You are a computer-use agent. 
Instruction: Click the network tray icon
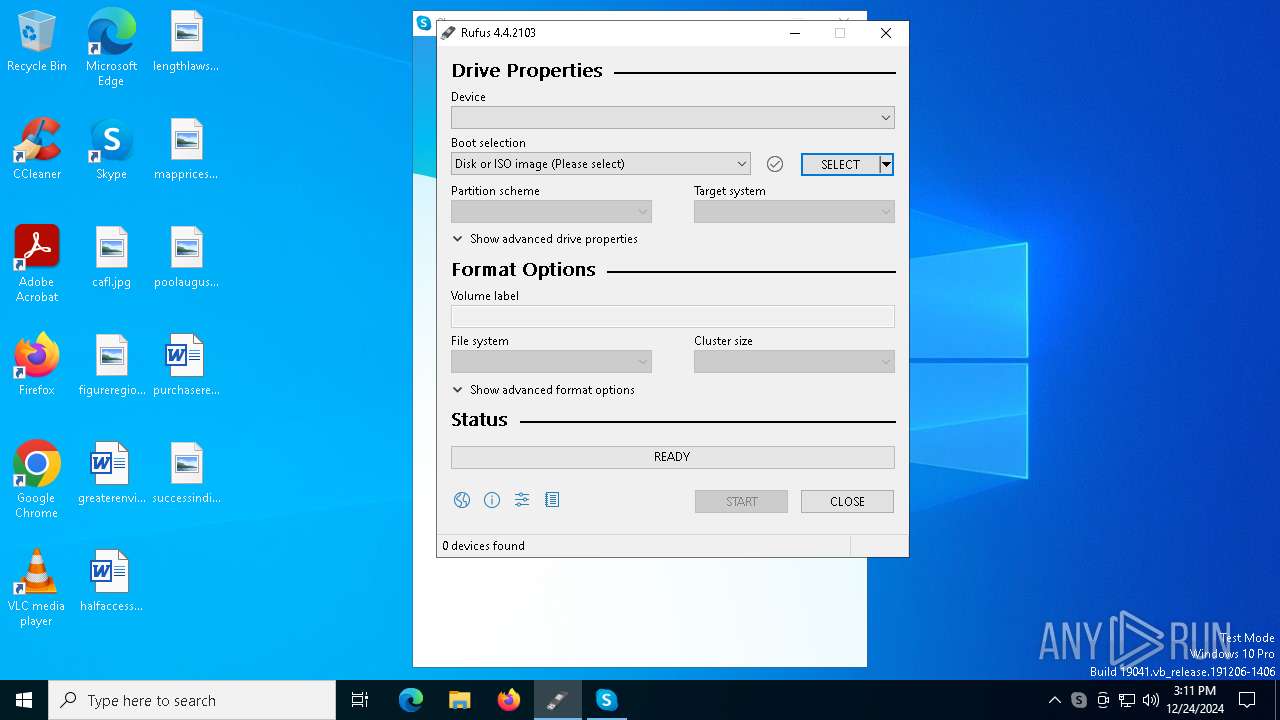click(x=1127, y=700)
